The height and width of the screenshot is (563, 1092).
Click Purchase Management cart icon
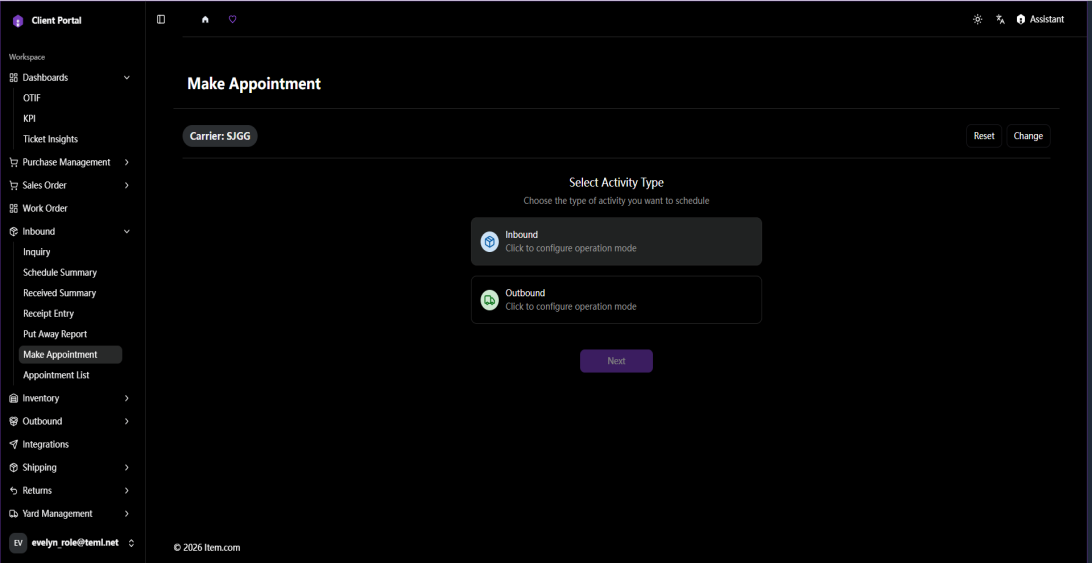(x=13, y=162)
